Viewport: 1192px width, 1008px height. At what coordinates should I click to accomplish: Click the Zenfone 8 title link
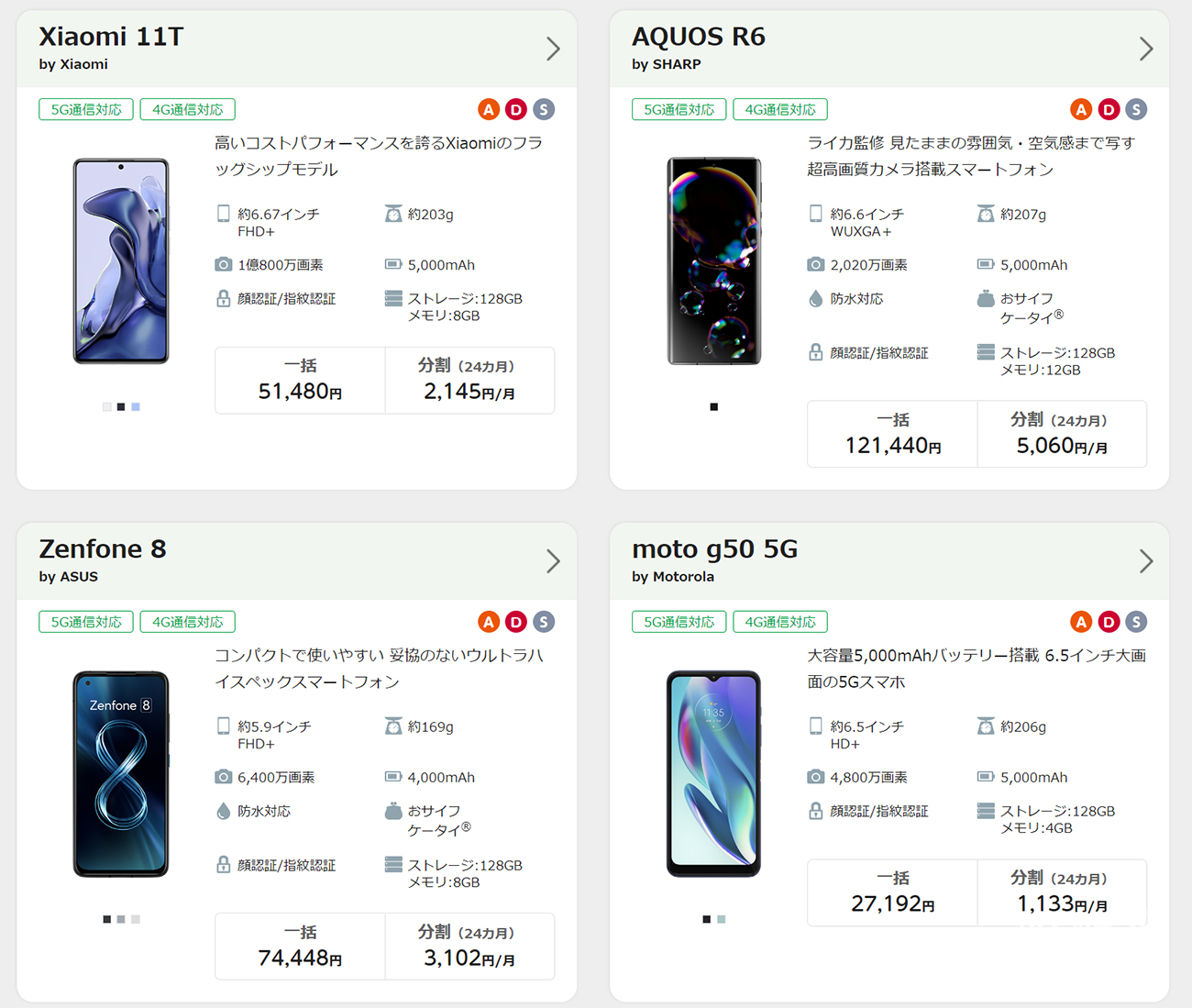pyautogui.click(x=103, y=549)
